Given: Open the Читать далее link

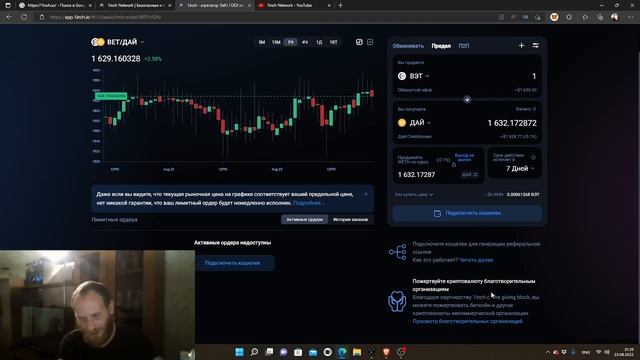Looking at the screenshot, I should pos(476,260).
